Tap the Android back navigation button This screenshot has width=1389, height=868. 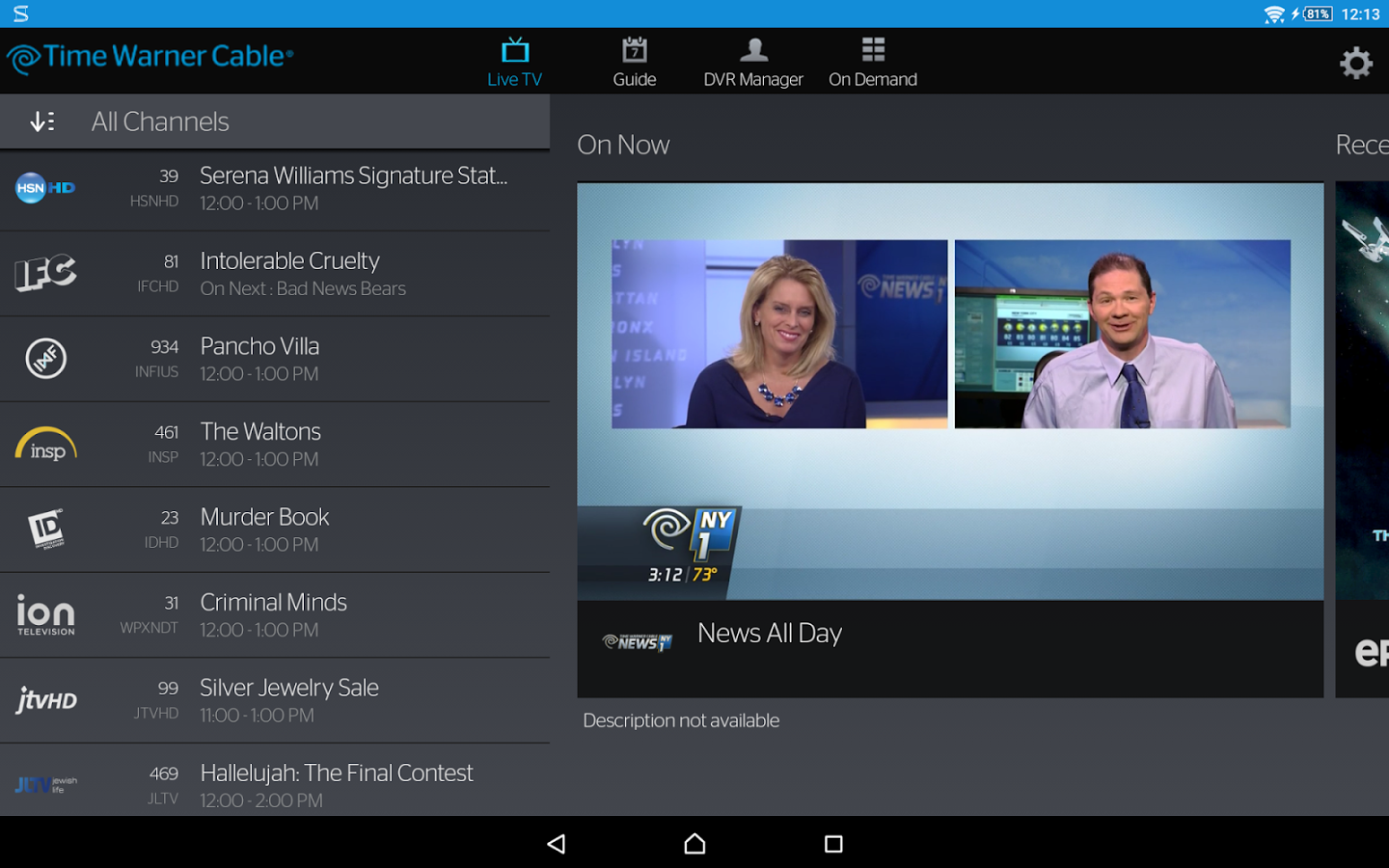pos(556,843)
